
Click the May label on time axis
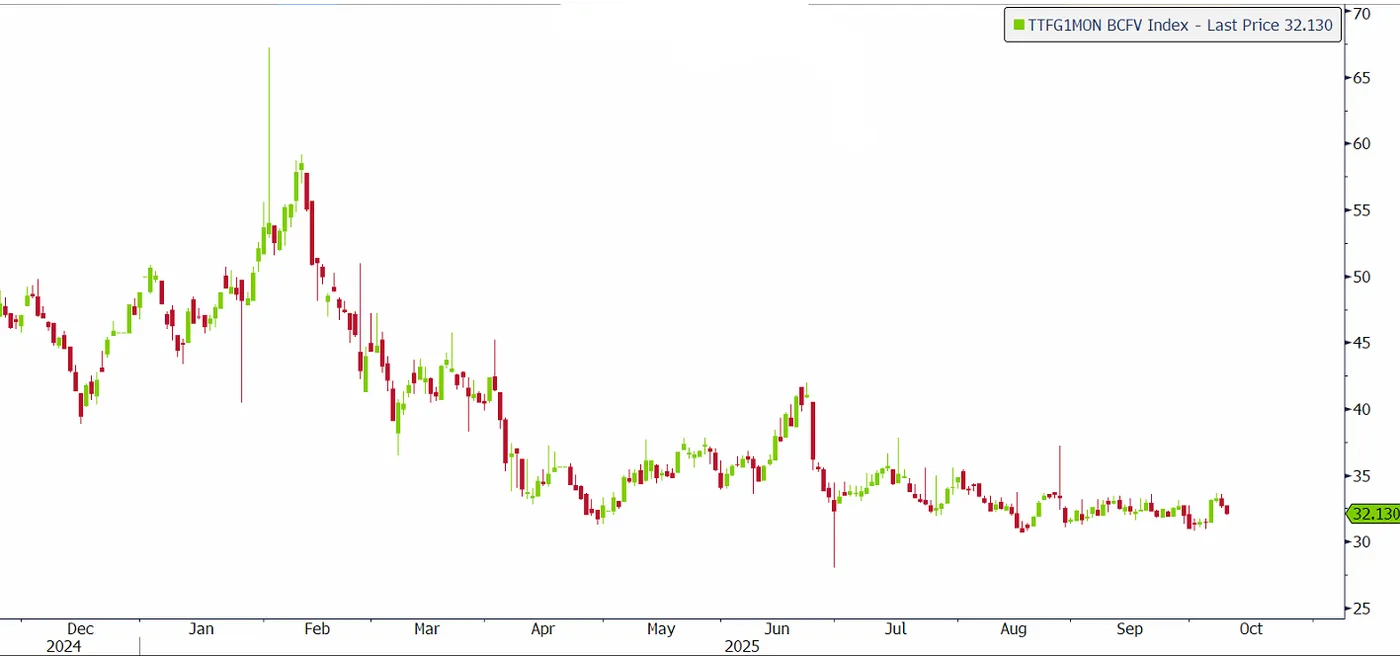click(x=660, y=629)
